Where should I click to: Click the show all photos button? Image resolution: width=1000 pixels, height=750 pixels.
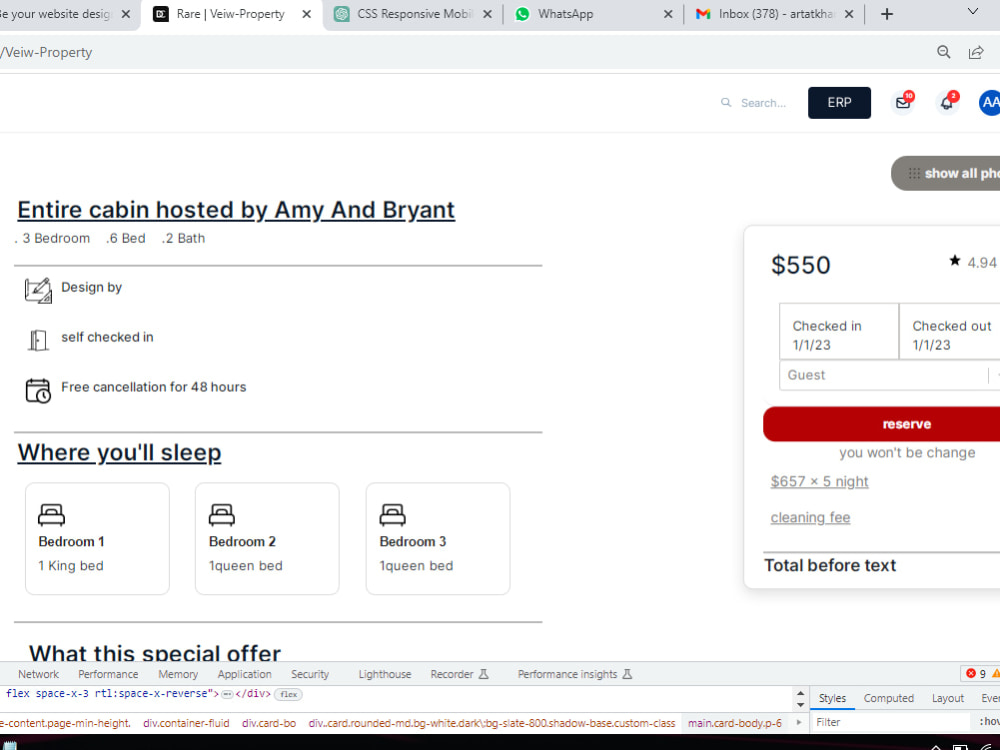tap(946, 173)
